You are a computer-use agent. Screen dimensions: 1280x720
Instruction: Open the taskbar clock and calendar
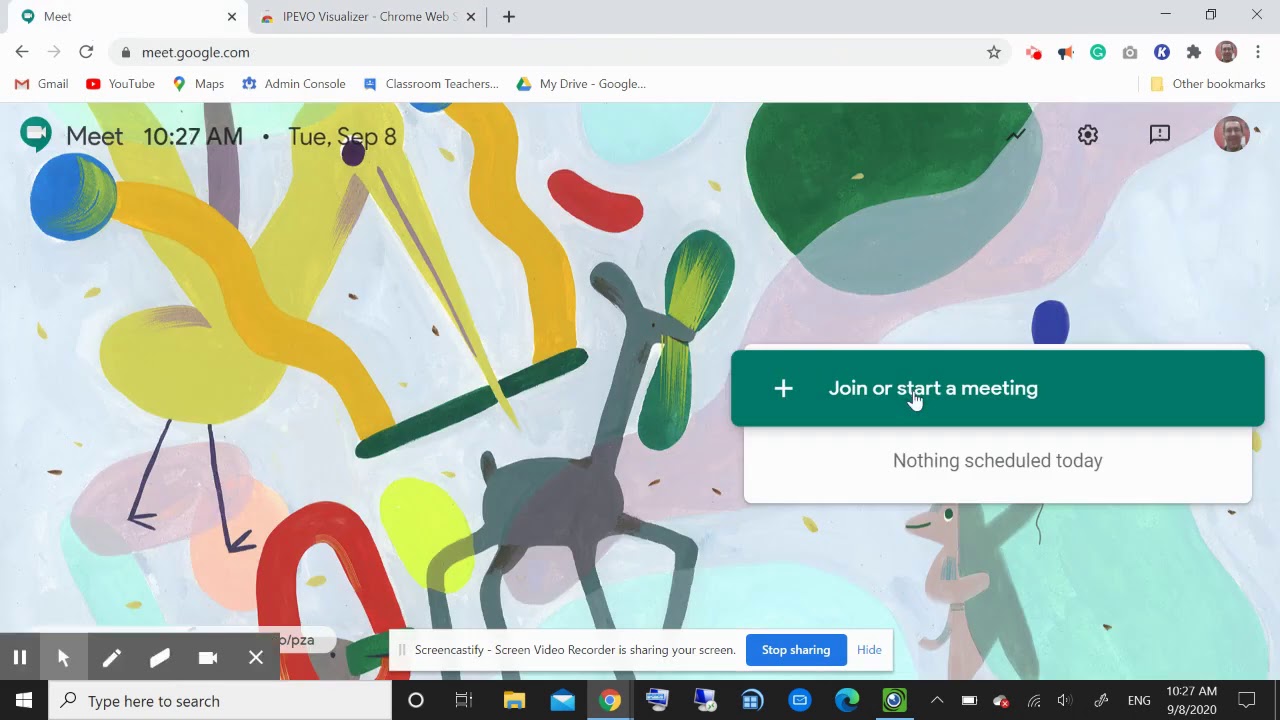[x=1192, y=701]
